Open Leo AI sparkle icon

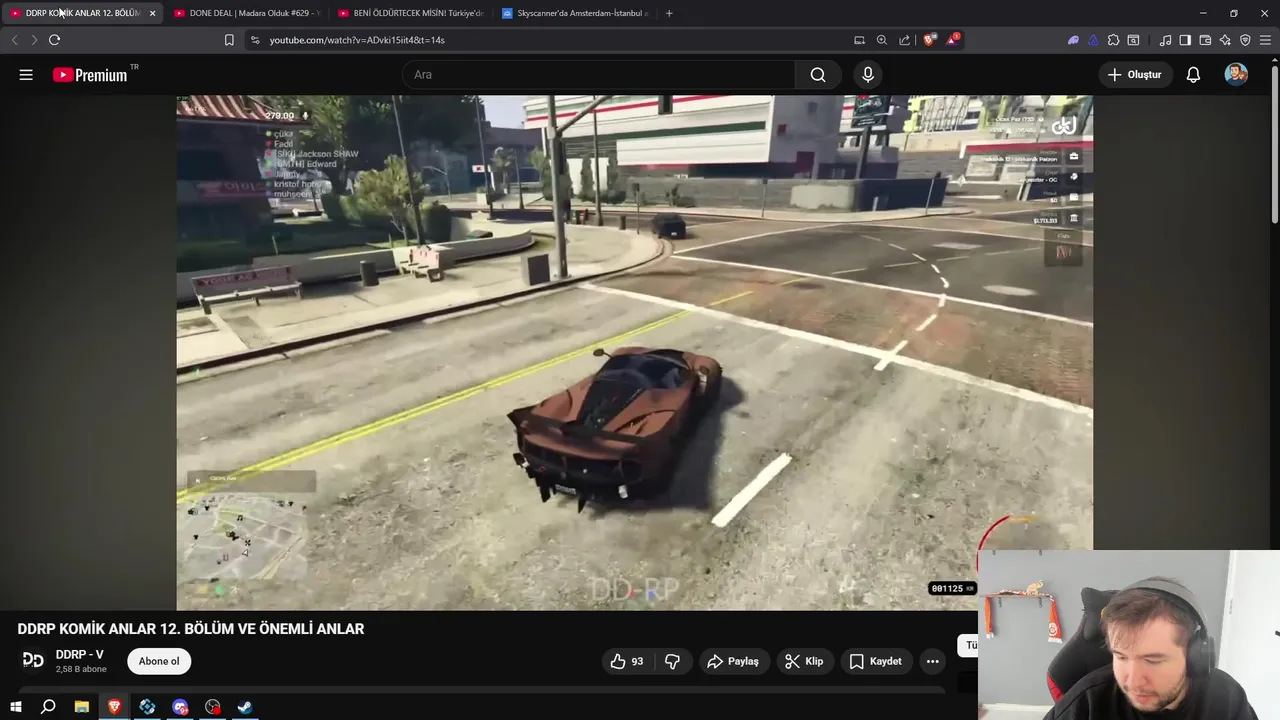[x=1225, y=40]
